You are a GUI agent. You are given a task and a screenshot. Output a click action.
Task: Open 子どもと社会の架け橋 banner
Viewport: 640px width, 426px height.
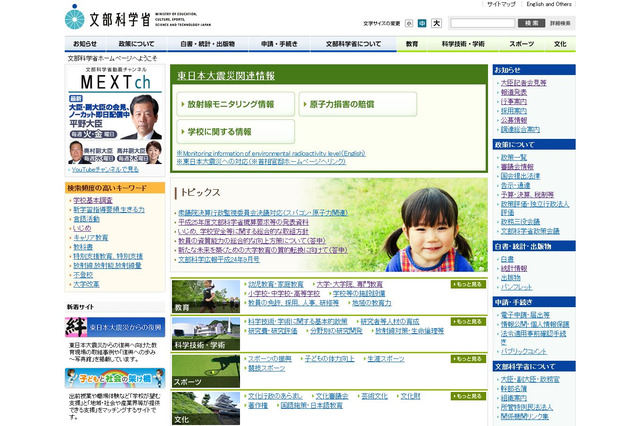(115, 378)
